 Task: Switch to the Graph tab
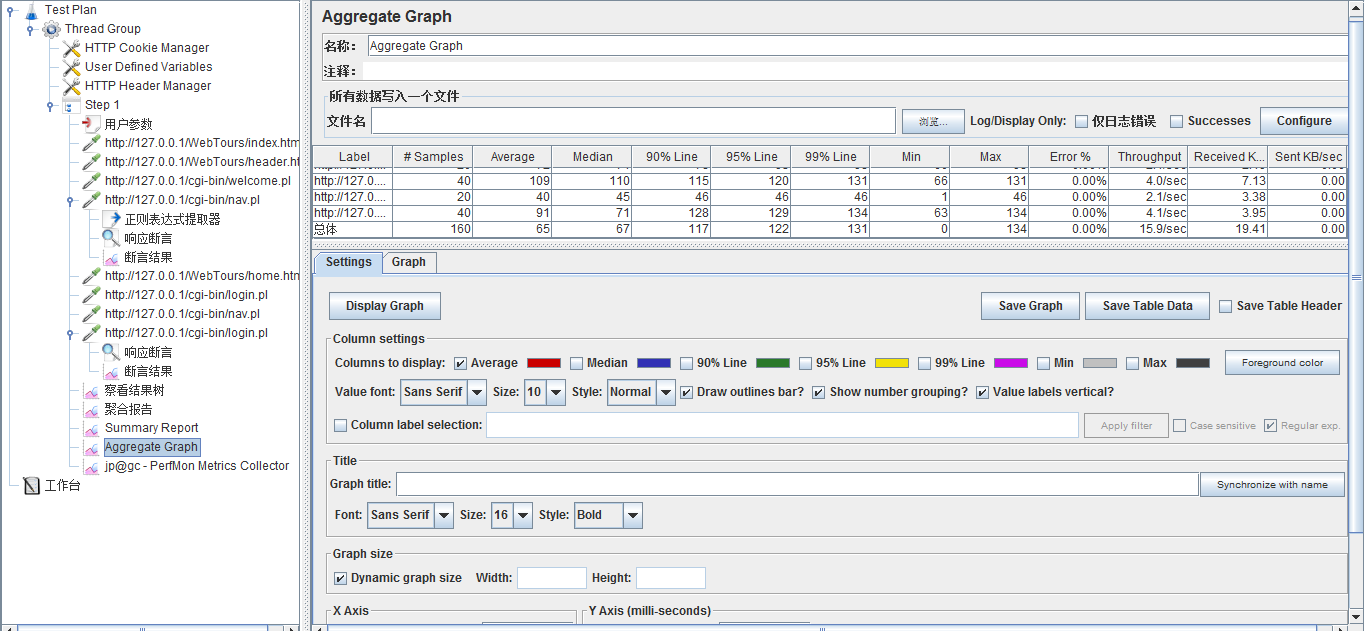tap(408, 262)
